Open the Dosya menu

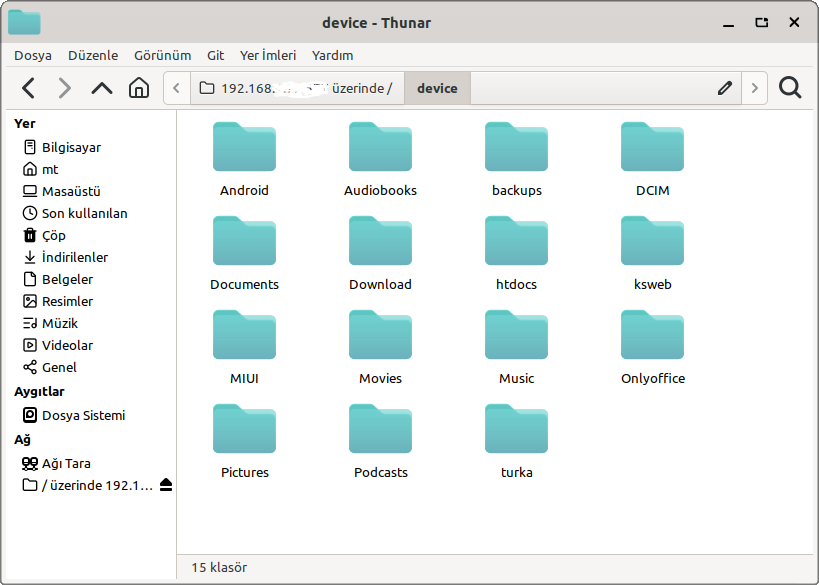[x=33, y=55]
